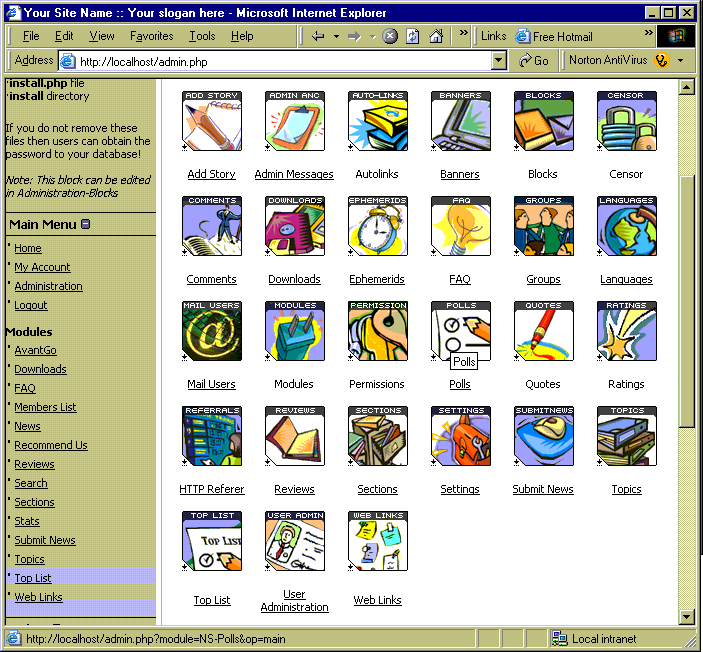Collapse the Main Menu block toggle
The image size is (703, 652).
tap(86, 224)
